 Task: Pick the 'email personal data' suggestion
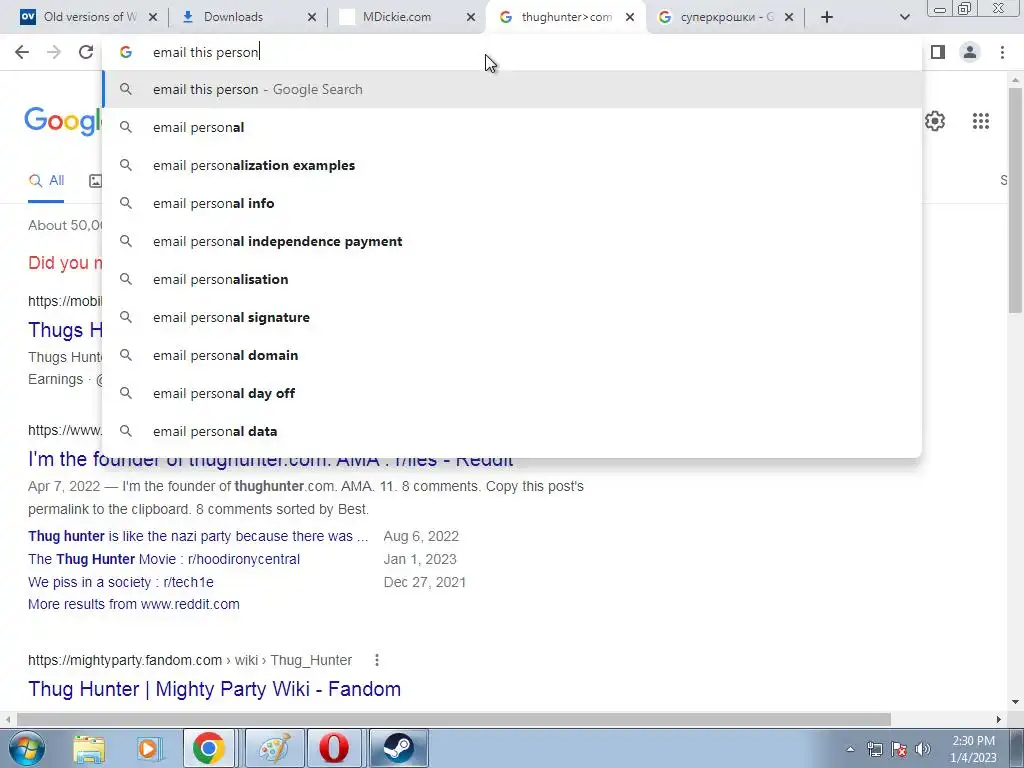[x=512, y=431]
